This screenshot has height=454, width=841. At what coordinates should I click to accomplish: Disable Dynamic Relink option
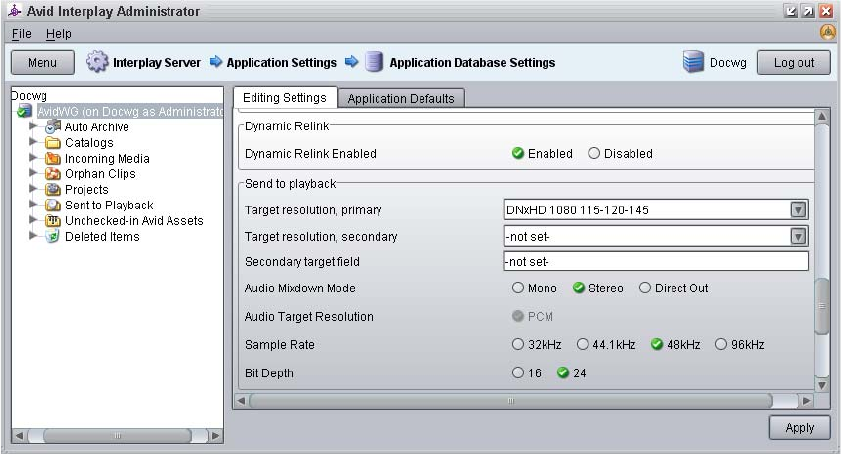(594, 154)
